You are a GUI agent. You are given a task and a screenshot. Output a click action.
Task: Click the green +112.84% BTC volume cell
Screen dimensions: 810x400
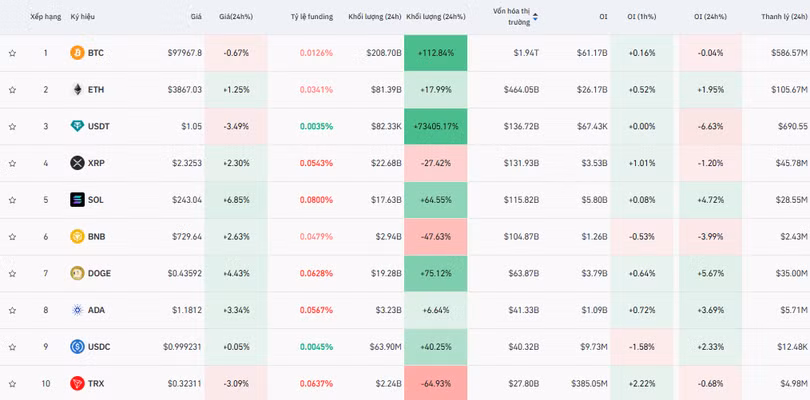pyautogui.click(x=435, y=53)
